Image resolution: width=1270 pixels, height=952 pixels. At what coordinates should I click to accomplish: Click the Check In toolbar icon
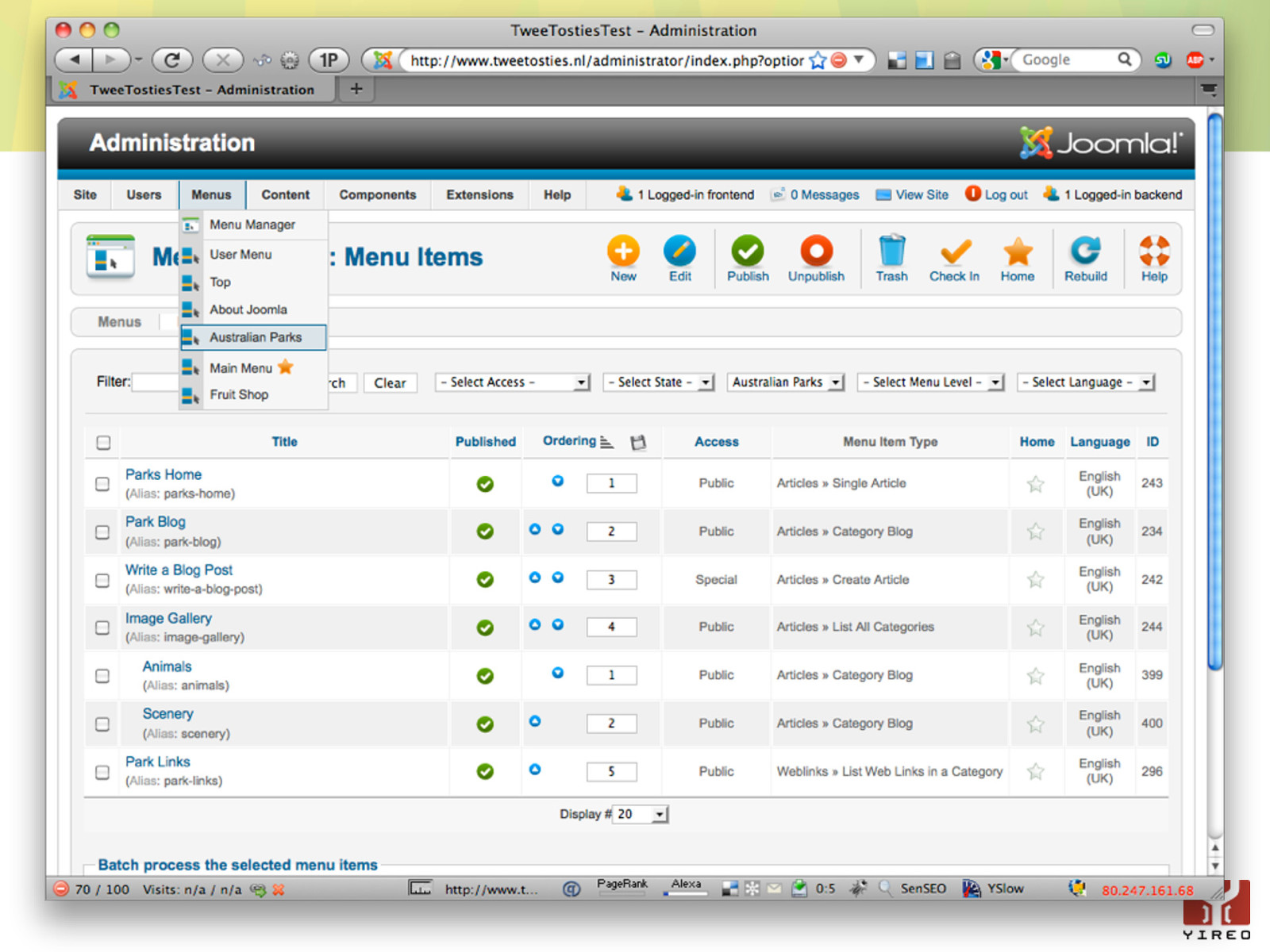[955, 251]
